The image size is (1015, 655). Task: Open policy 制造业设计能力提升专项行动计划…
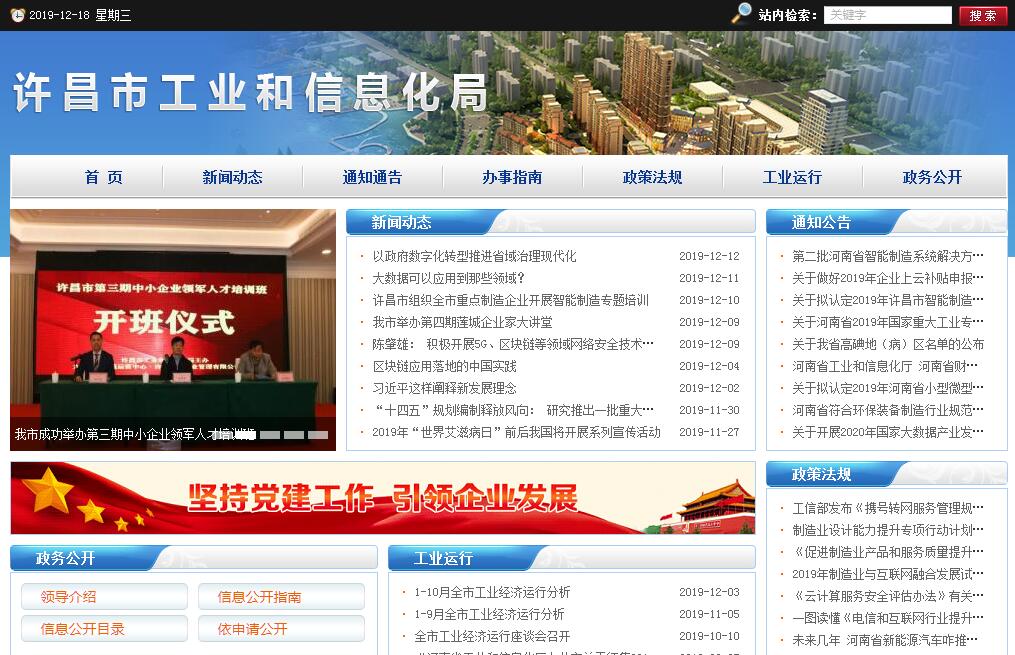click(887, 530)
